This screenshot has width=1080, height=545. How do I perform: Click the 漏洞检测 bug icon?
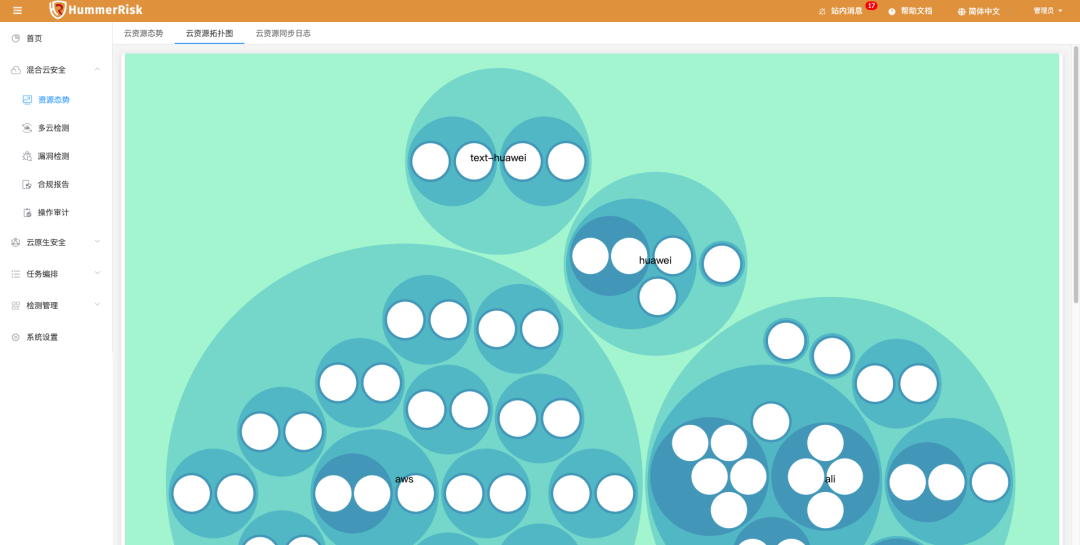[27, 156]
